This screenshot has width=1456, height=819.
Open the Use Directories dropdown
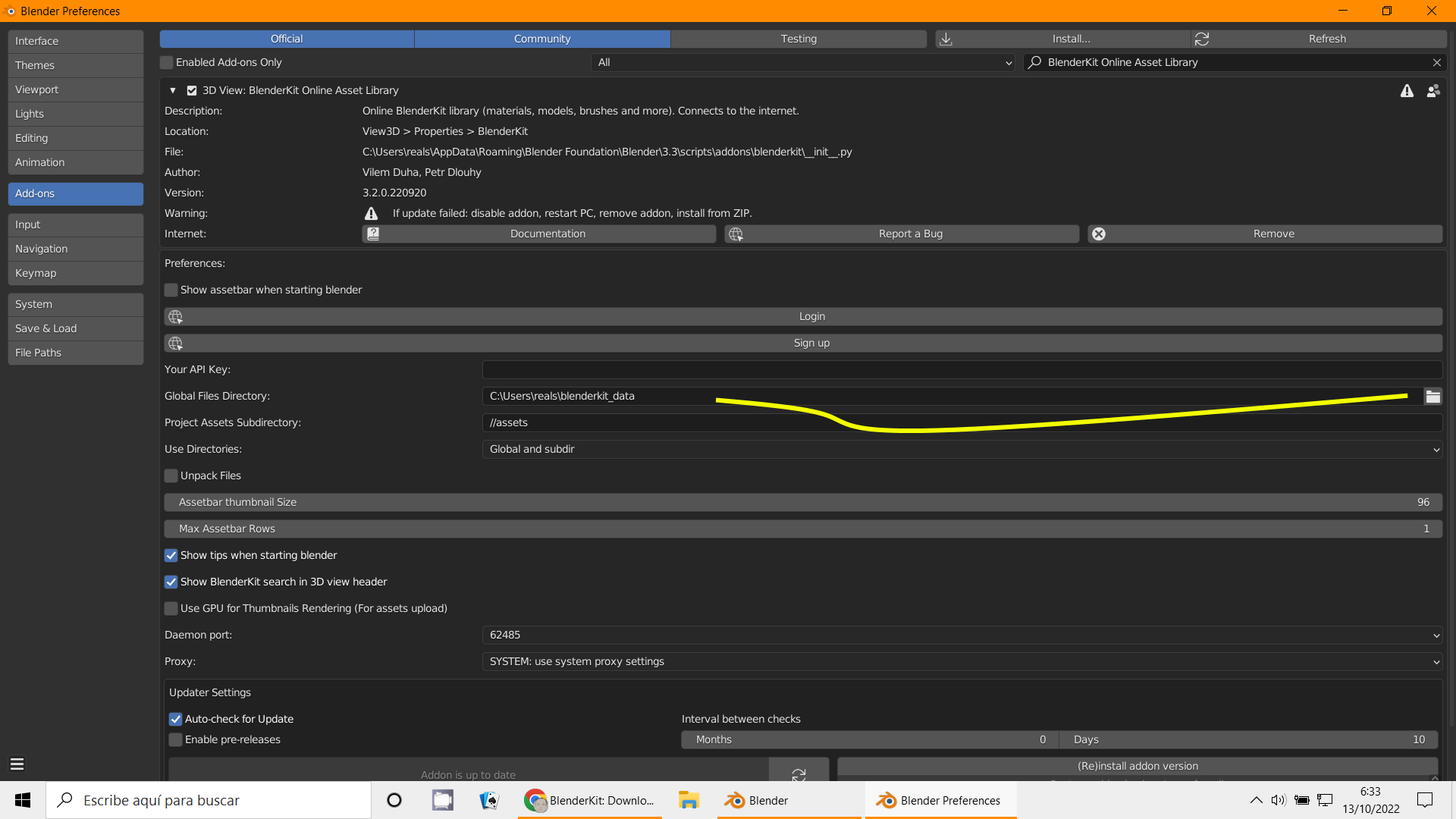[962, 449]
